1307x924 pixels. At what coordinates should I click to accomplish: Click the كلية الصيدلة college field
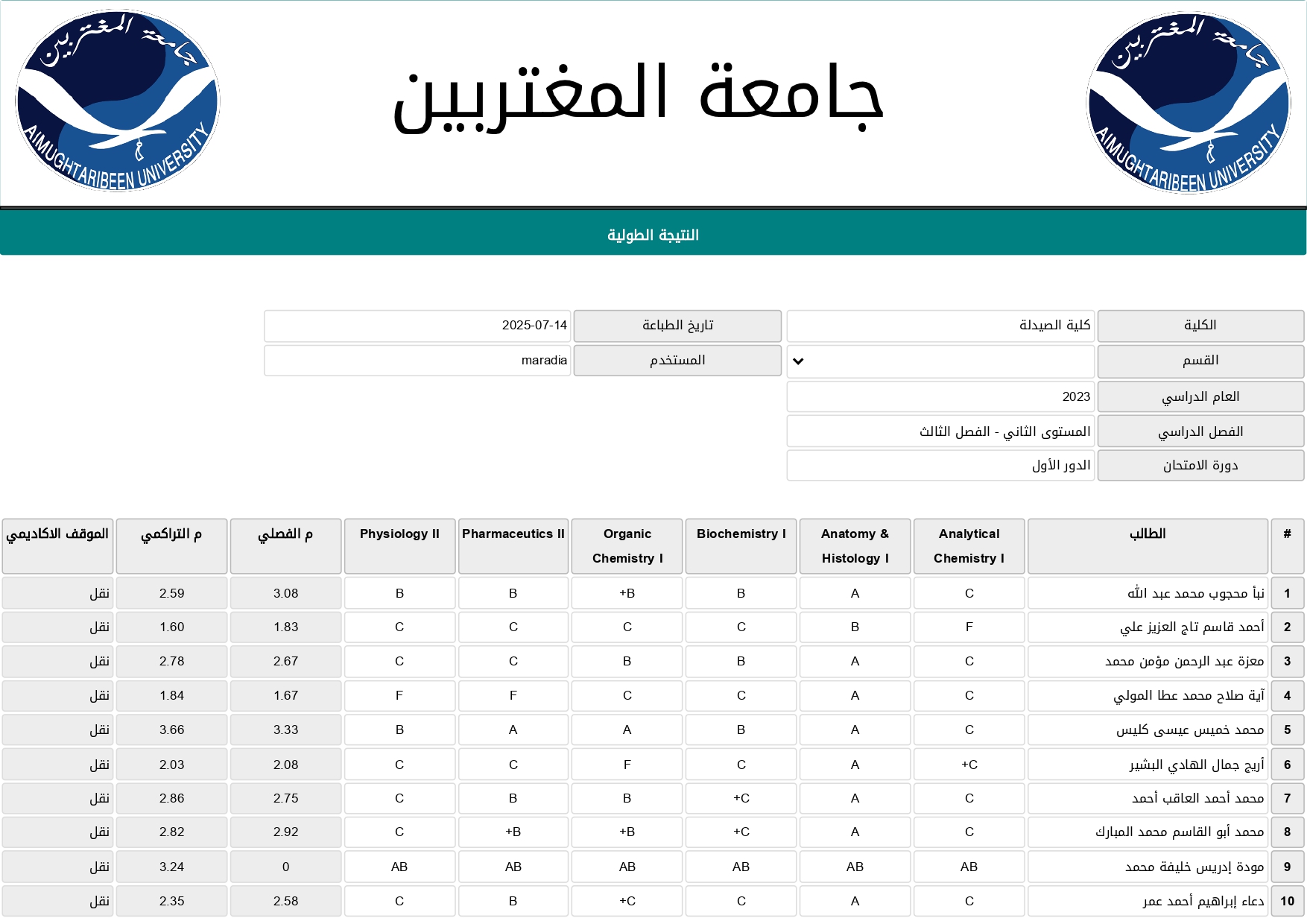pos(940,326)
